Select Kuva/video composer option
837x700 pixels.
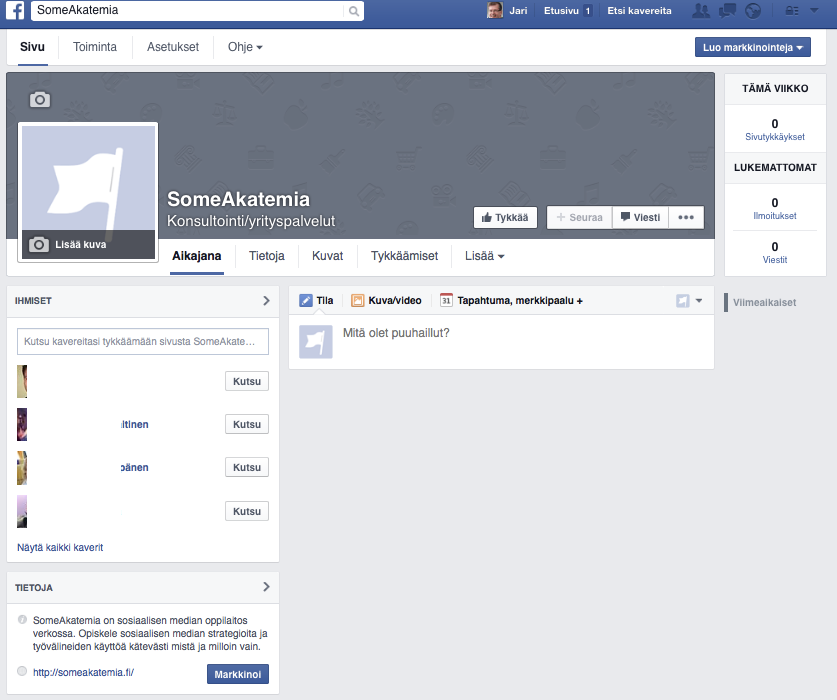[x=386, y=300]
